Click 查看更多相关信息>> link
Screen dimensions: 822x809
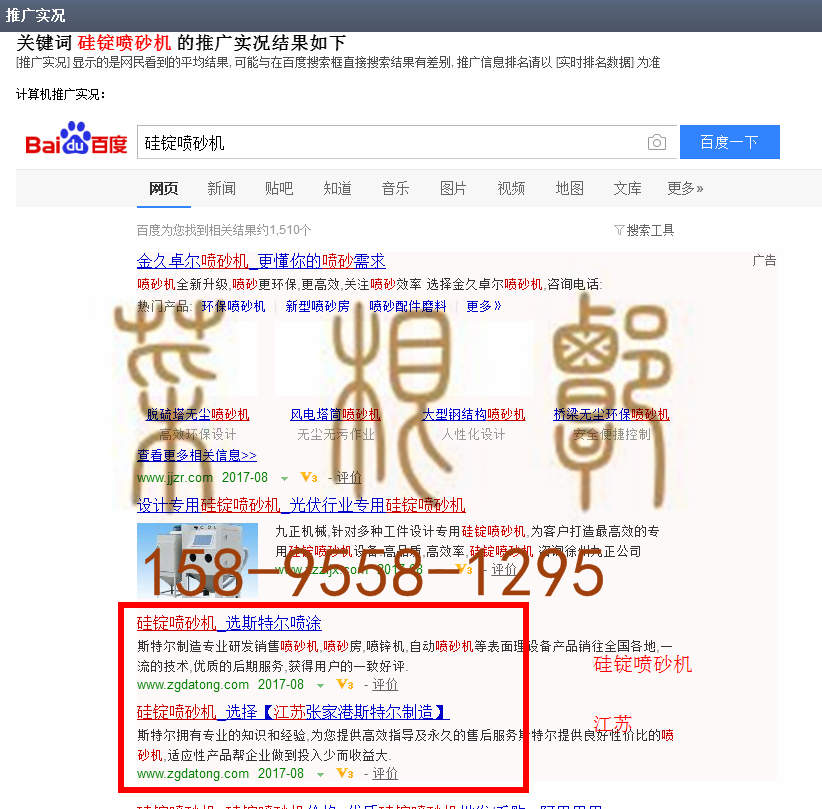(x=197, y=456)
